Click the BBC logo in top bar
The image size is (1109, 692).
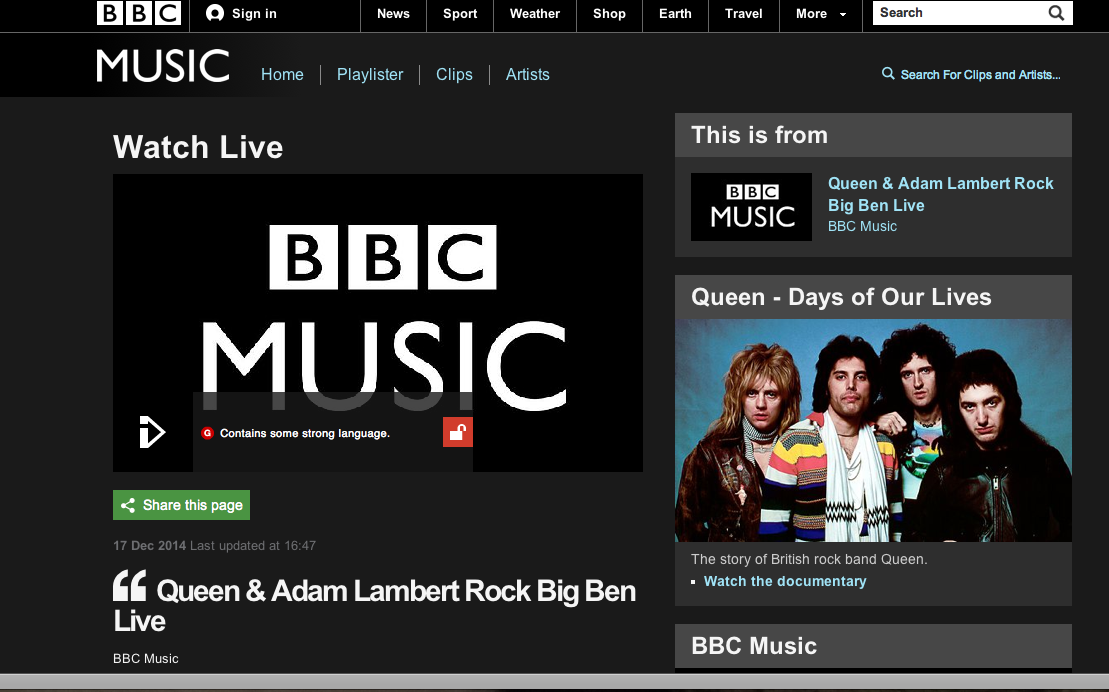click(139, 13)
